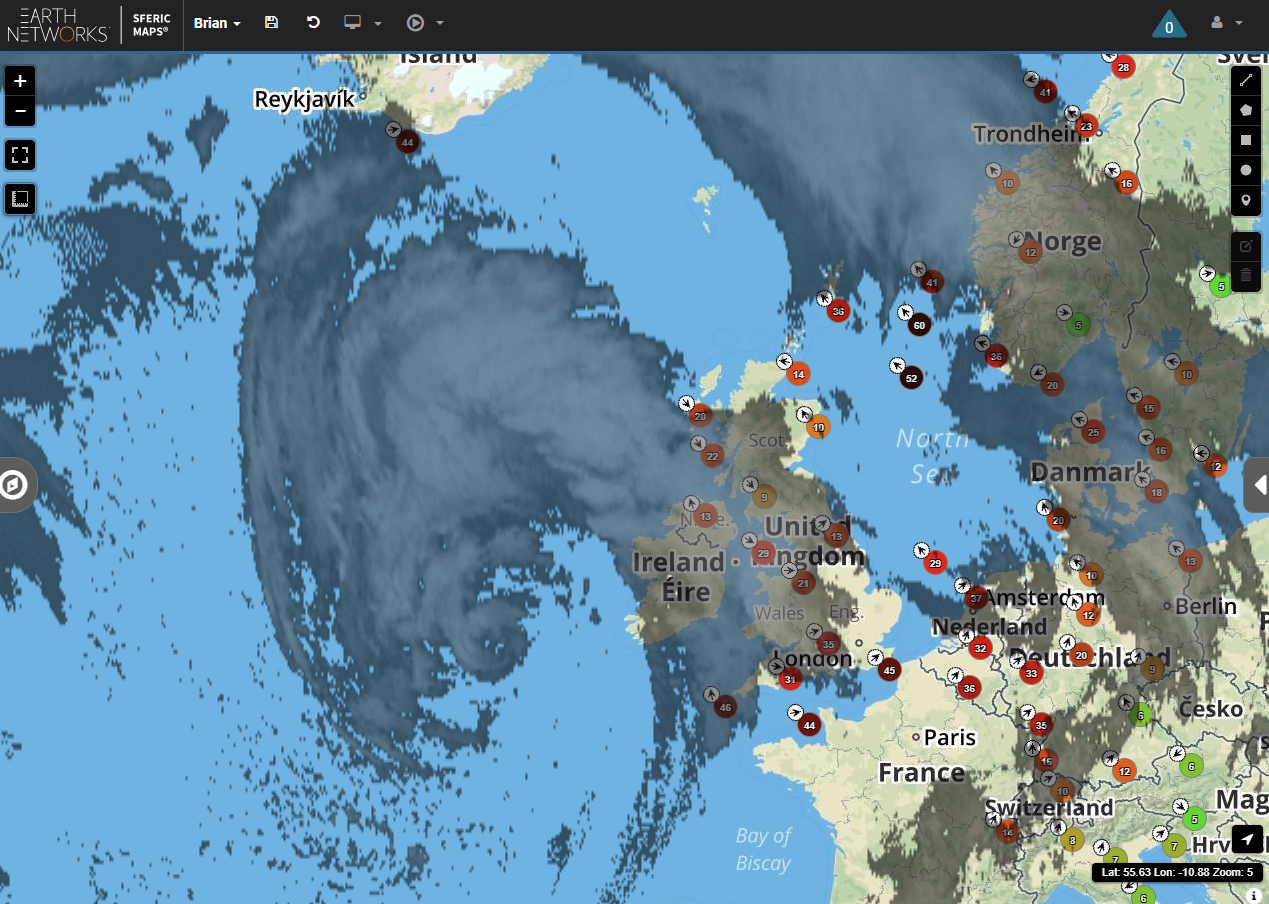Select the circle drawing tool
The image size is (1269, 904).
[x=1246, y=170]
